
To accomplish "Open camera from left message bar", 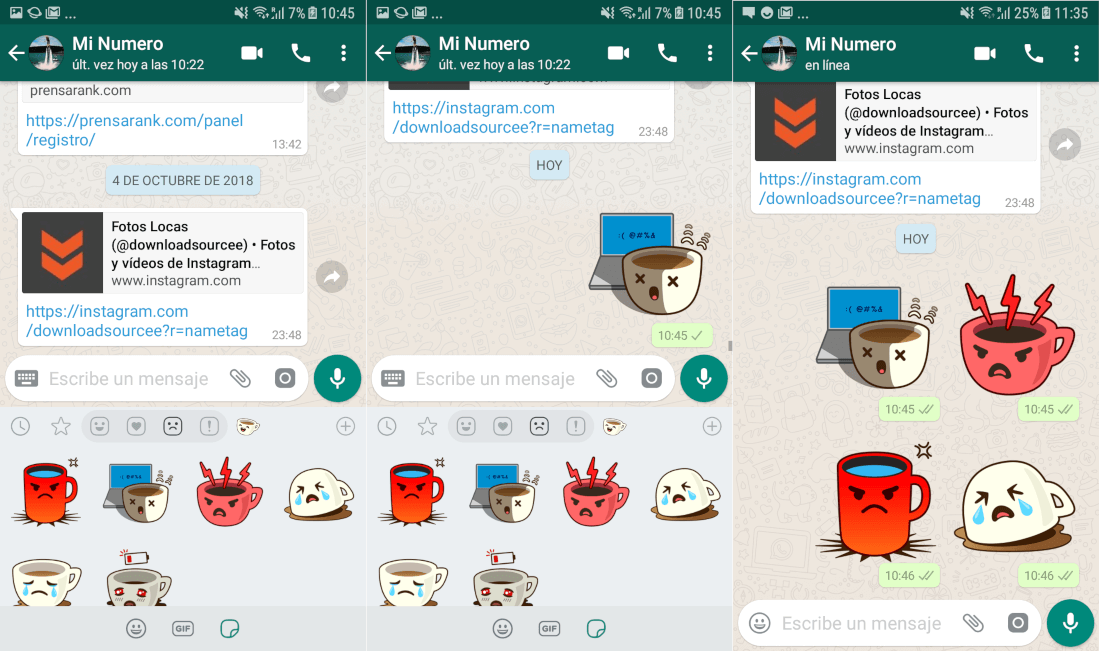I will pos(285,379).
